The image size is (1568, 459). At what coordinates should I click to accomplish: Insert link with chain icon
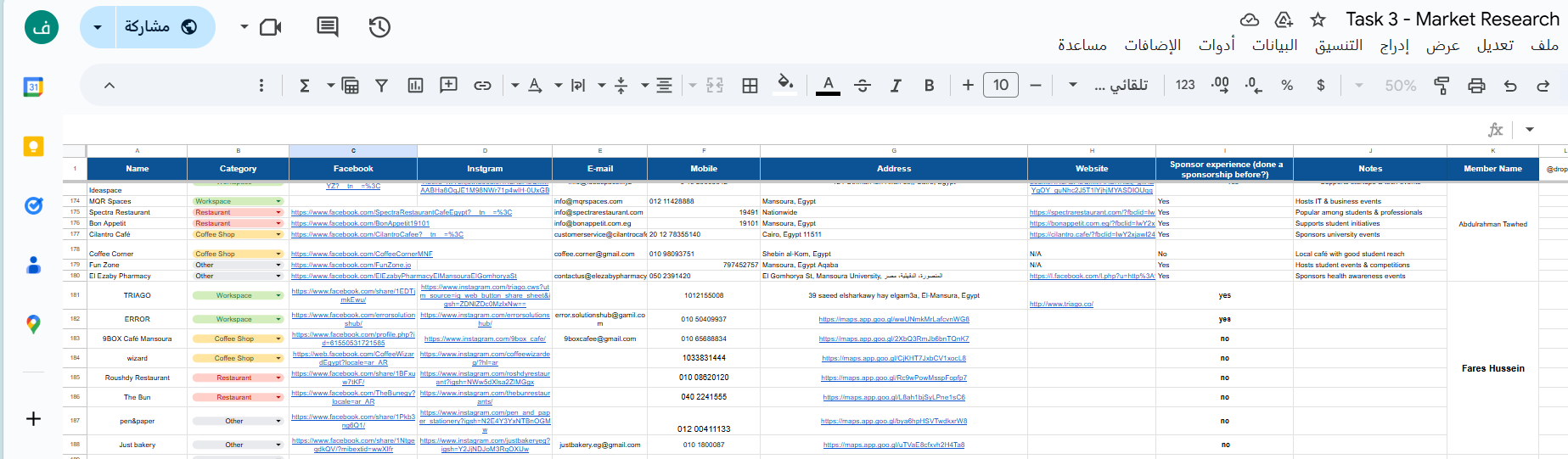coord(482,85)
